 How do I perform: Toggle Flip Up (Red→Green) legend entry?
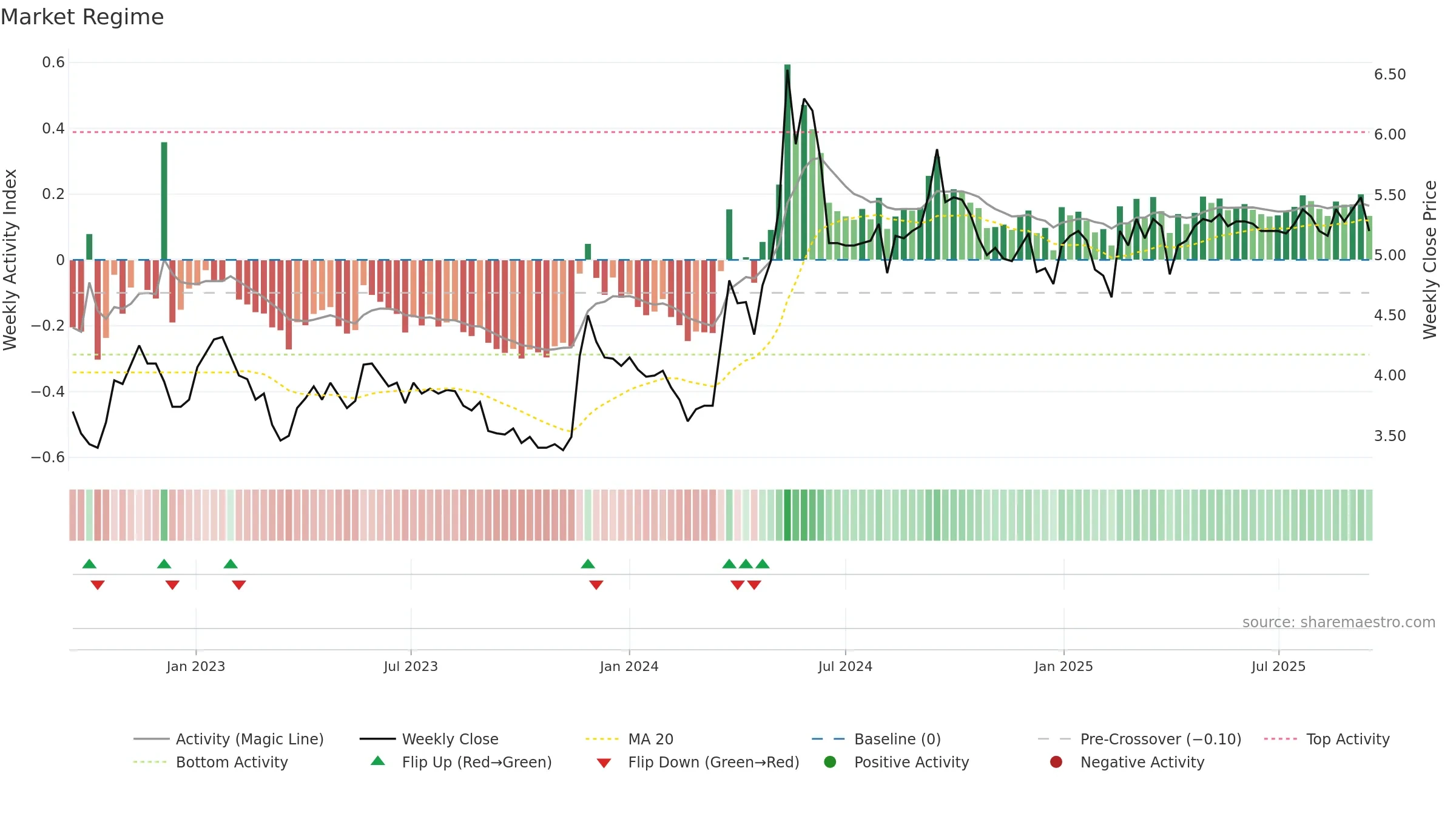click(x=461, y=762)
